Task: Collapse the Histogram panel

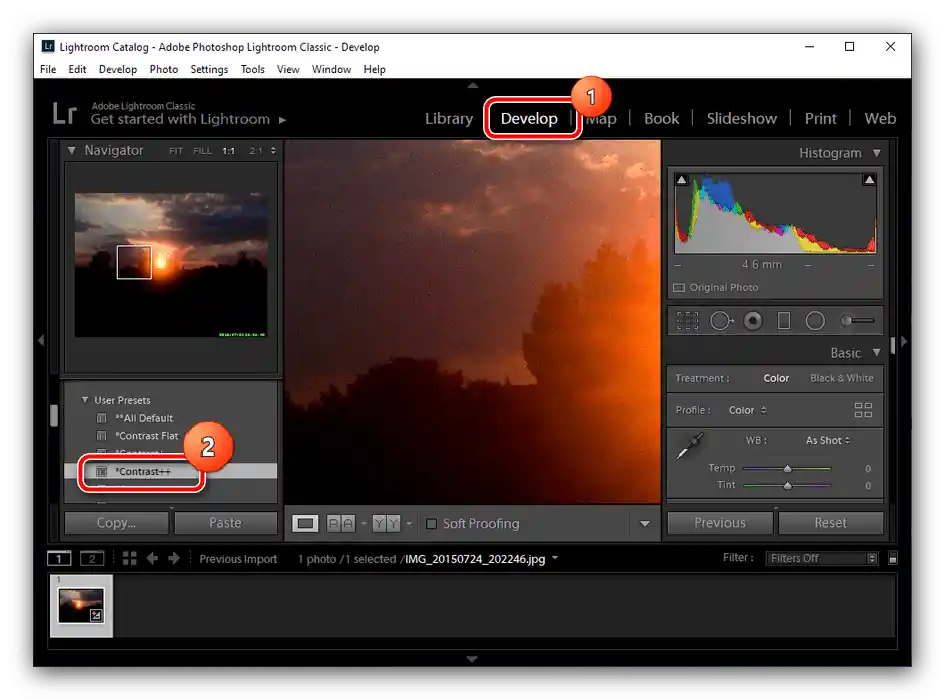Action: (876, 153)
